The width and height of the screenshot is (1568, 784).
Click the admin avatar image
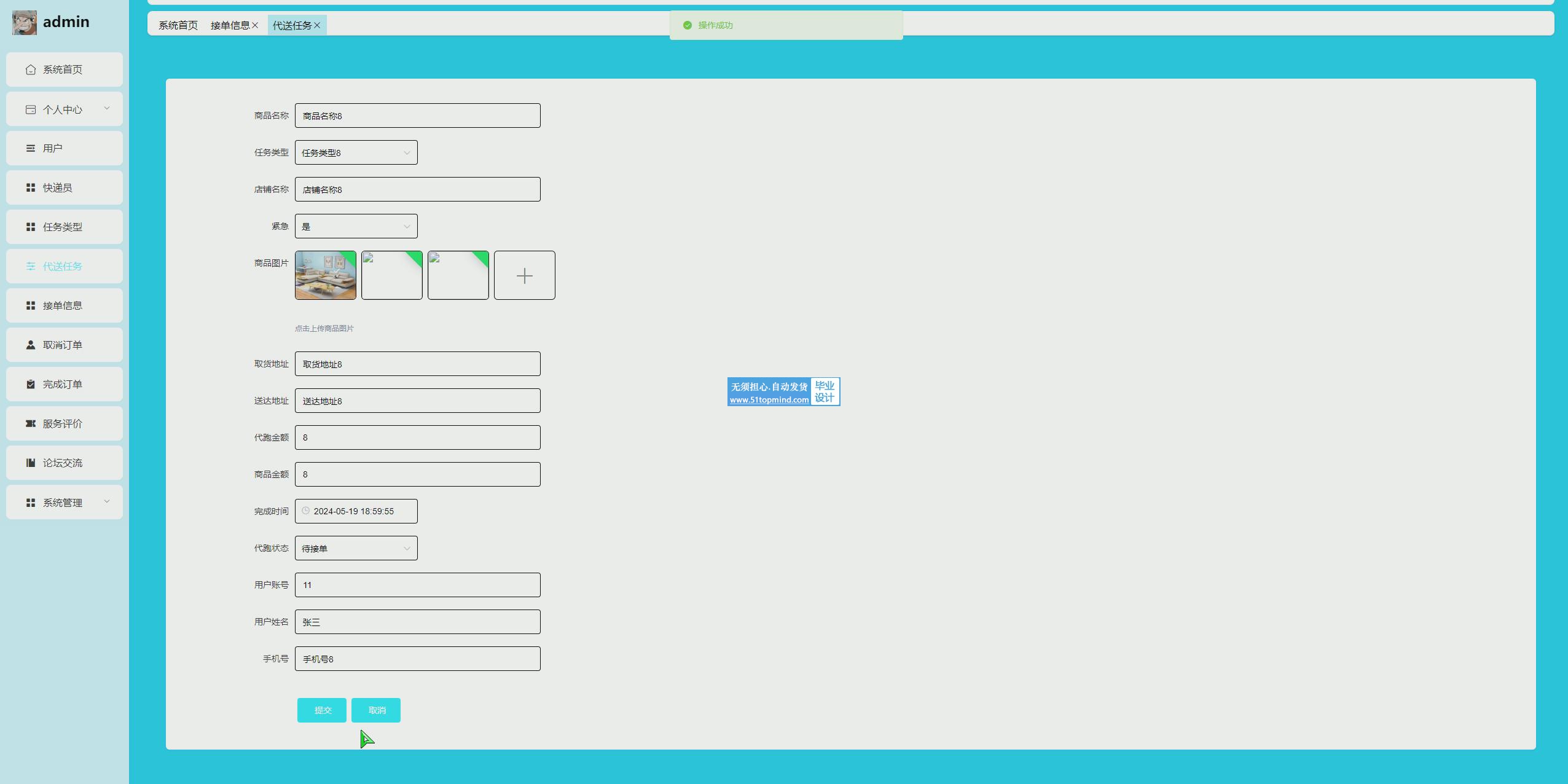(x=25, y=23)
